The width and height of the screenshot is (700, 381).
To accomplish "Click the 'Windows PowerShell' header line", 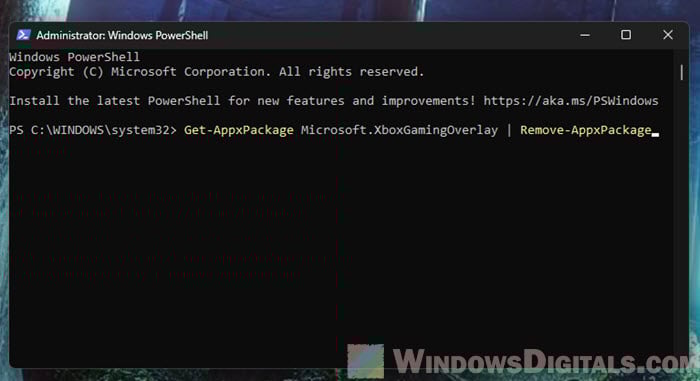I will pos(74,57).
